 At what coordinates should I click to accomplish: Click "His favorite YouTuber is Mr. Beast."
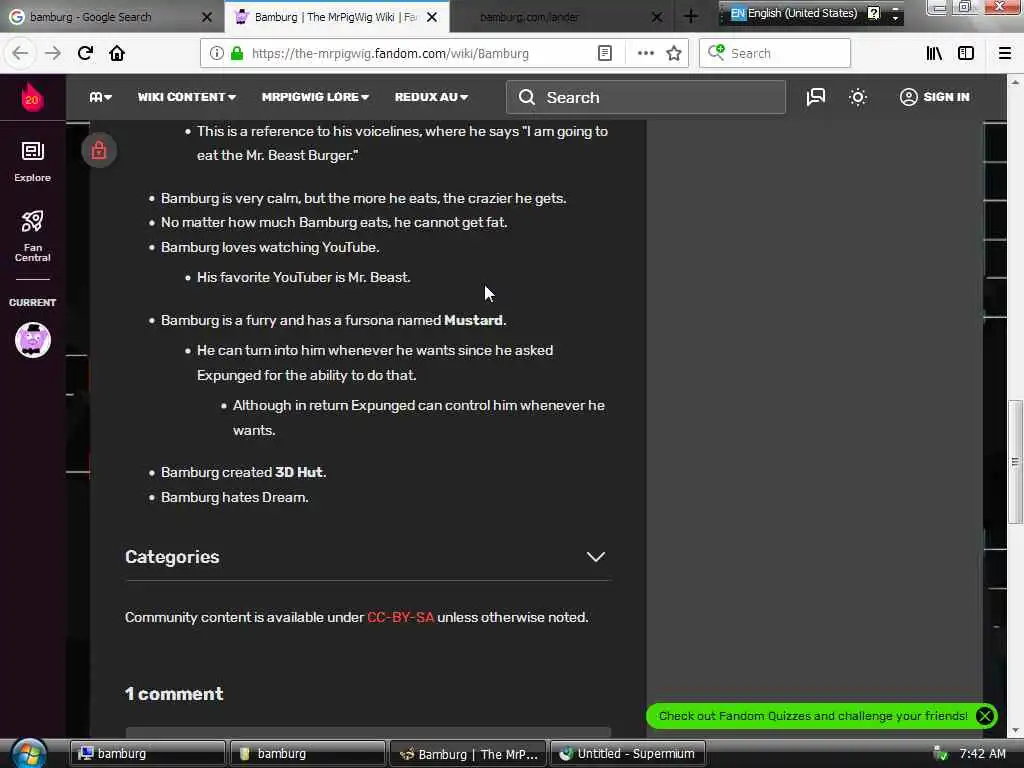click(304, 278)
